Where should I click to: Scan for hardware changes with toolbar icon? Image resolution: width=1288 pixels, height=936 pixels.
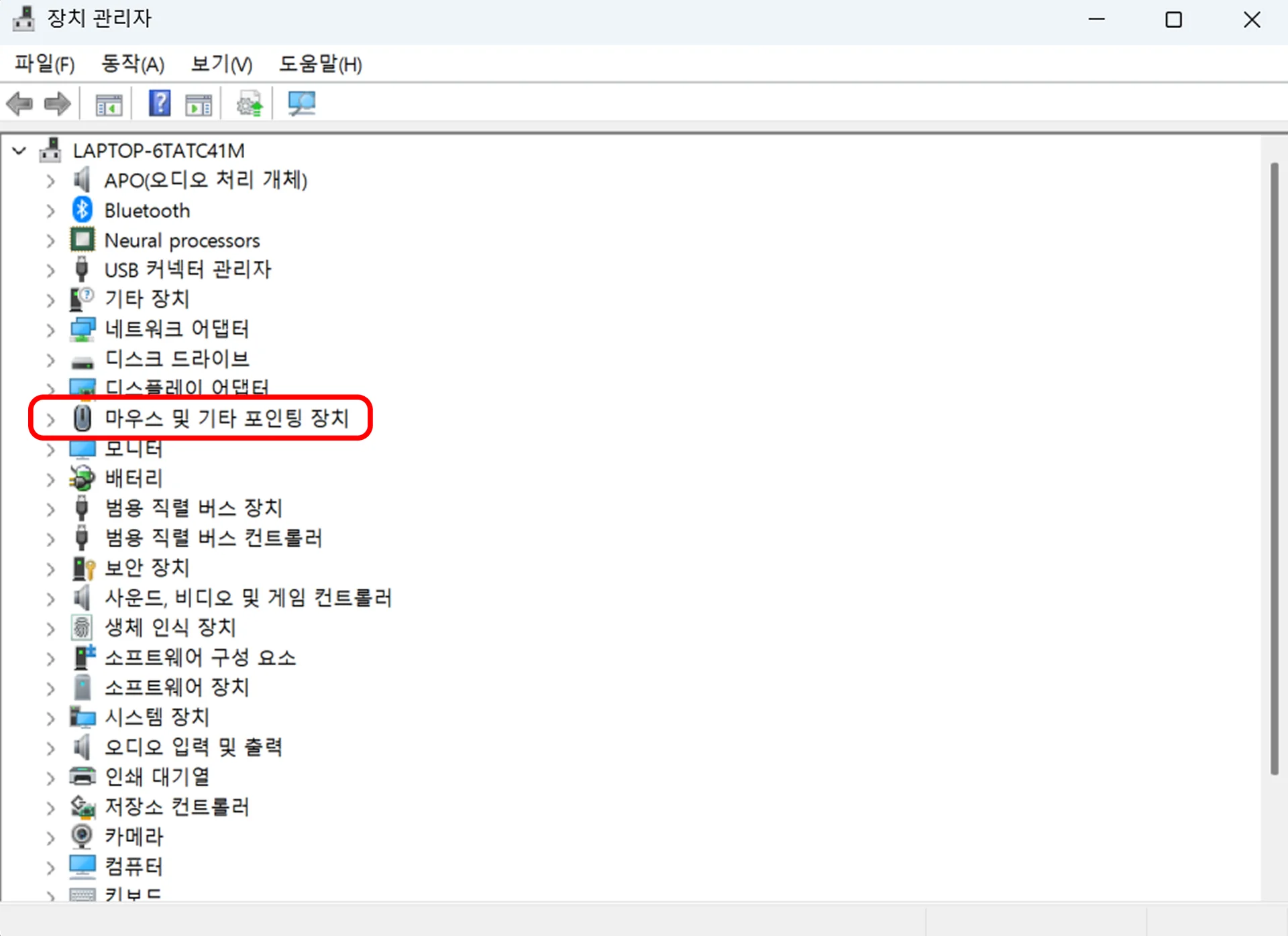[301, 103]
